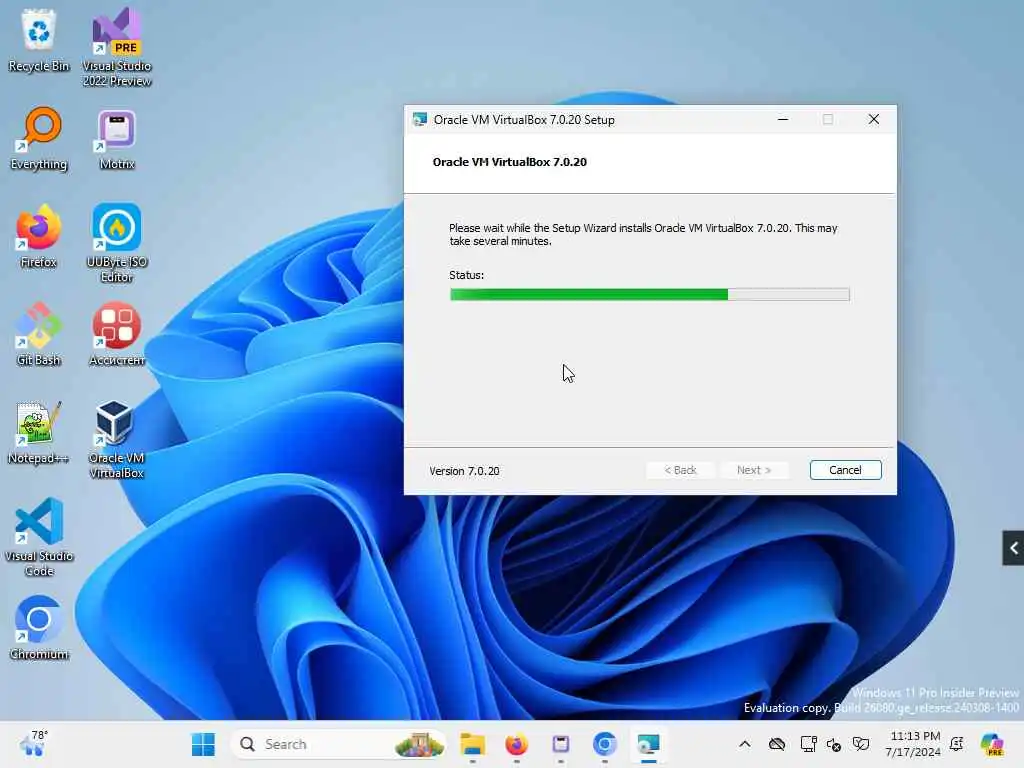Cancel the VirtualBox installation
This screenshot has height=768, width=1024.
[845, 470]
